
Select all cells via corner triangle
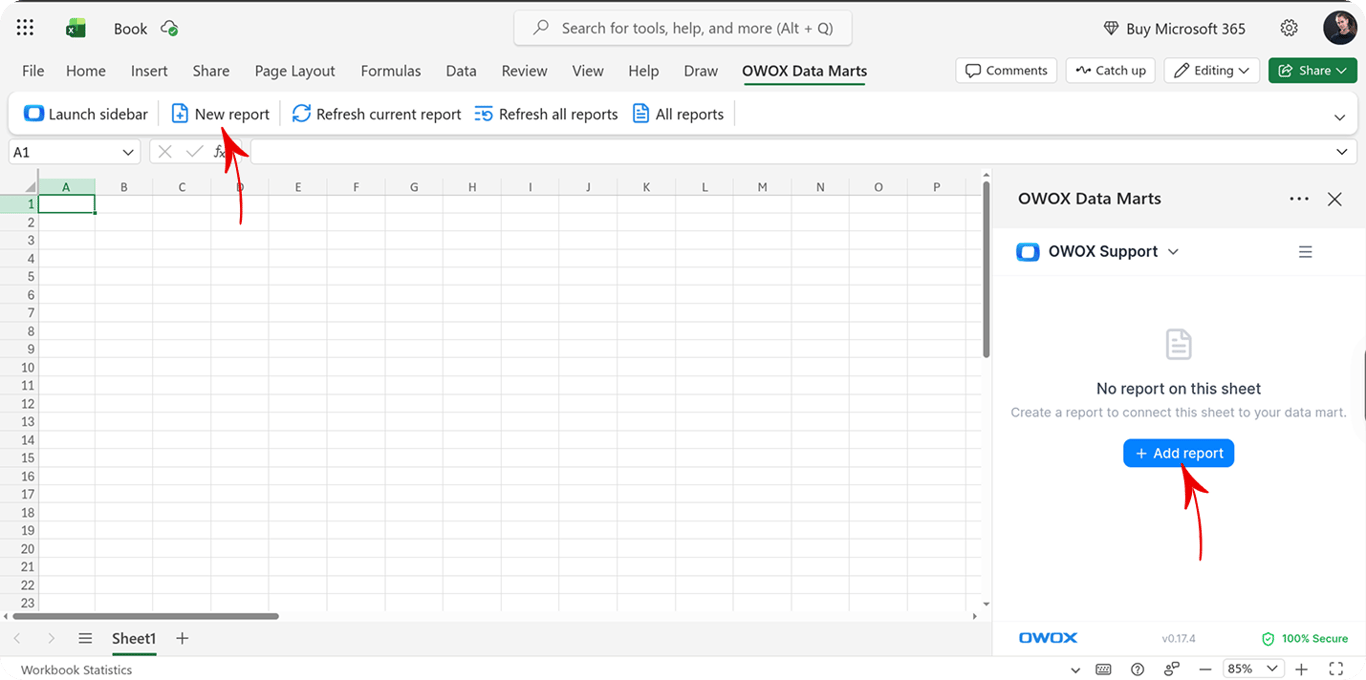coord(30,187)
